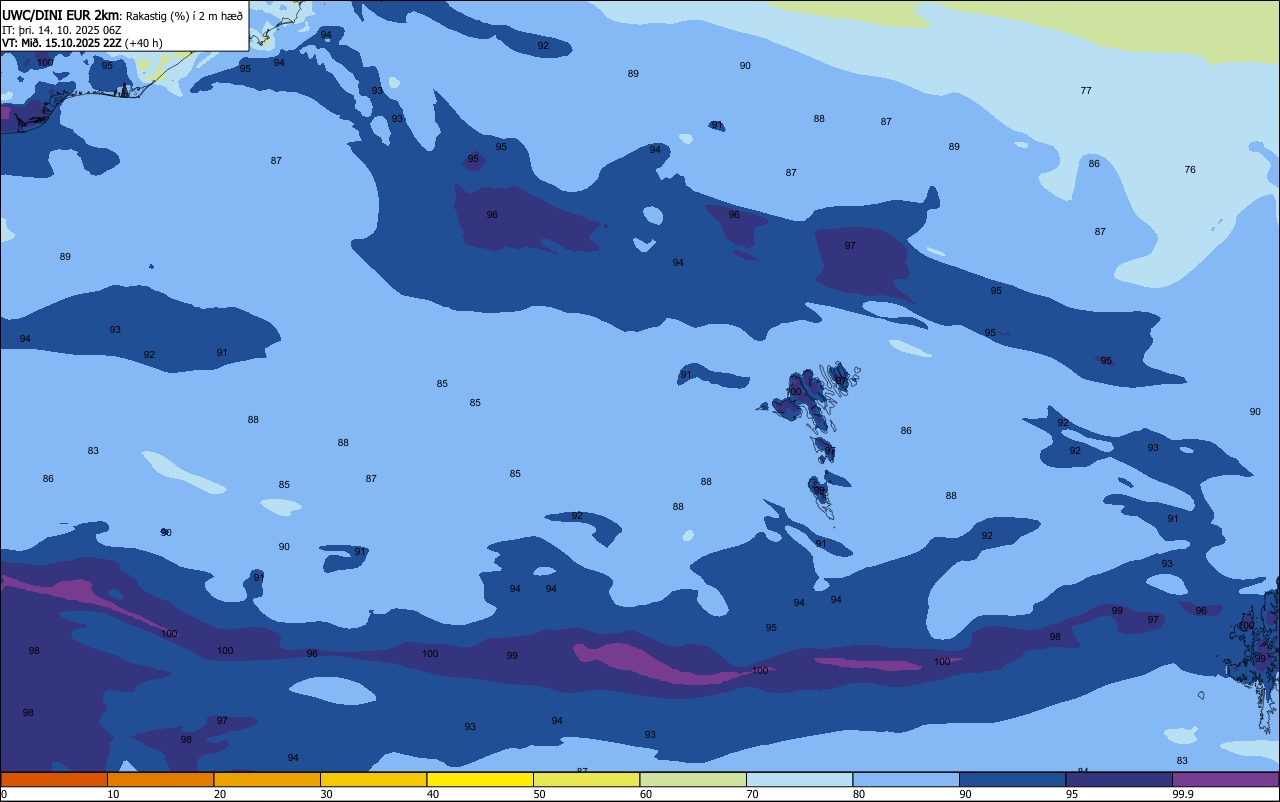
Task: Click the map humidity value 76
Action: 1190,170
